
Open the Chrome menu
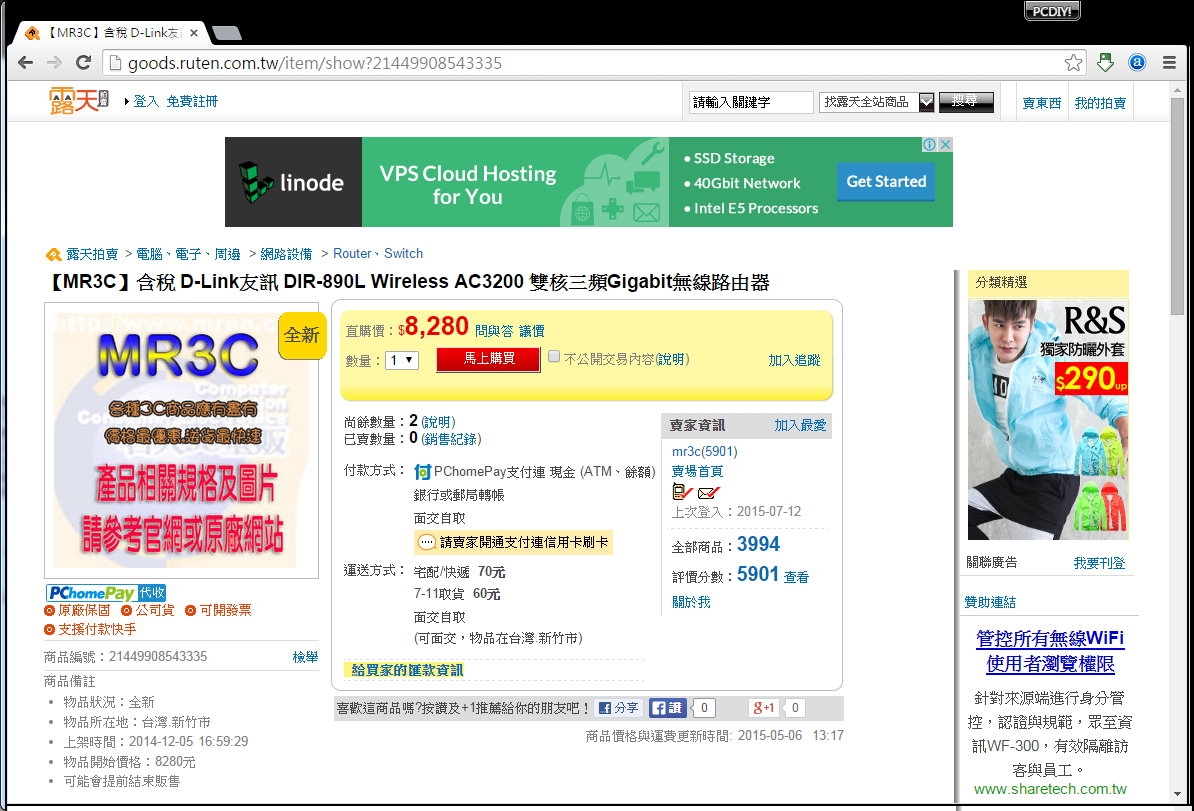[1170, 63]
